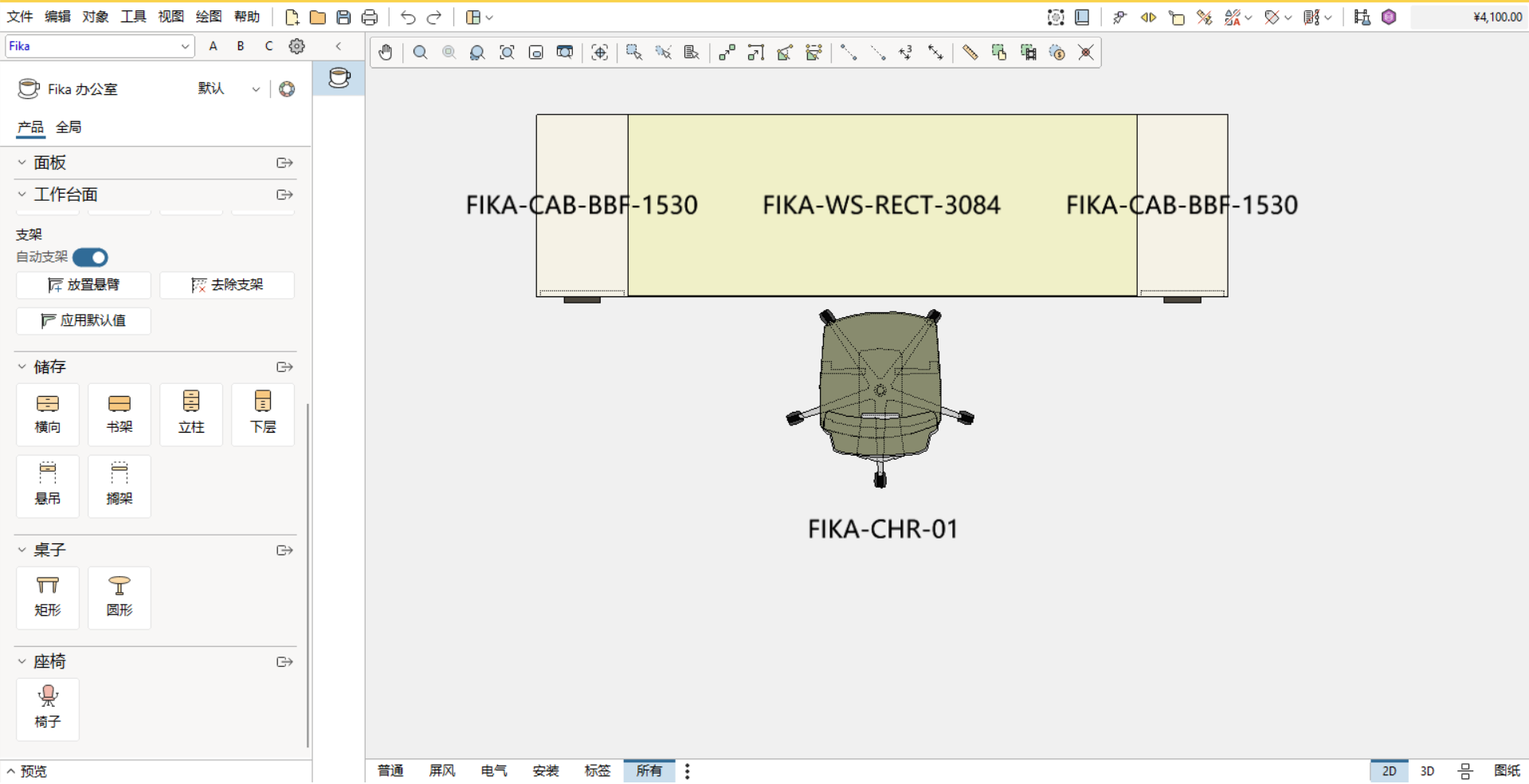
Task: Open a file with folder icon
Action: coord(318,17)
